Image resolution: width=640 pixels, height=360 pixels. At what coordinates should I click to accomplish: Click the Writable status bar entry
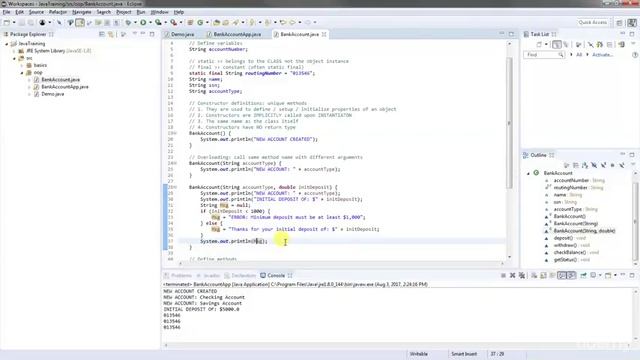click(x=419, y=354)
